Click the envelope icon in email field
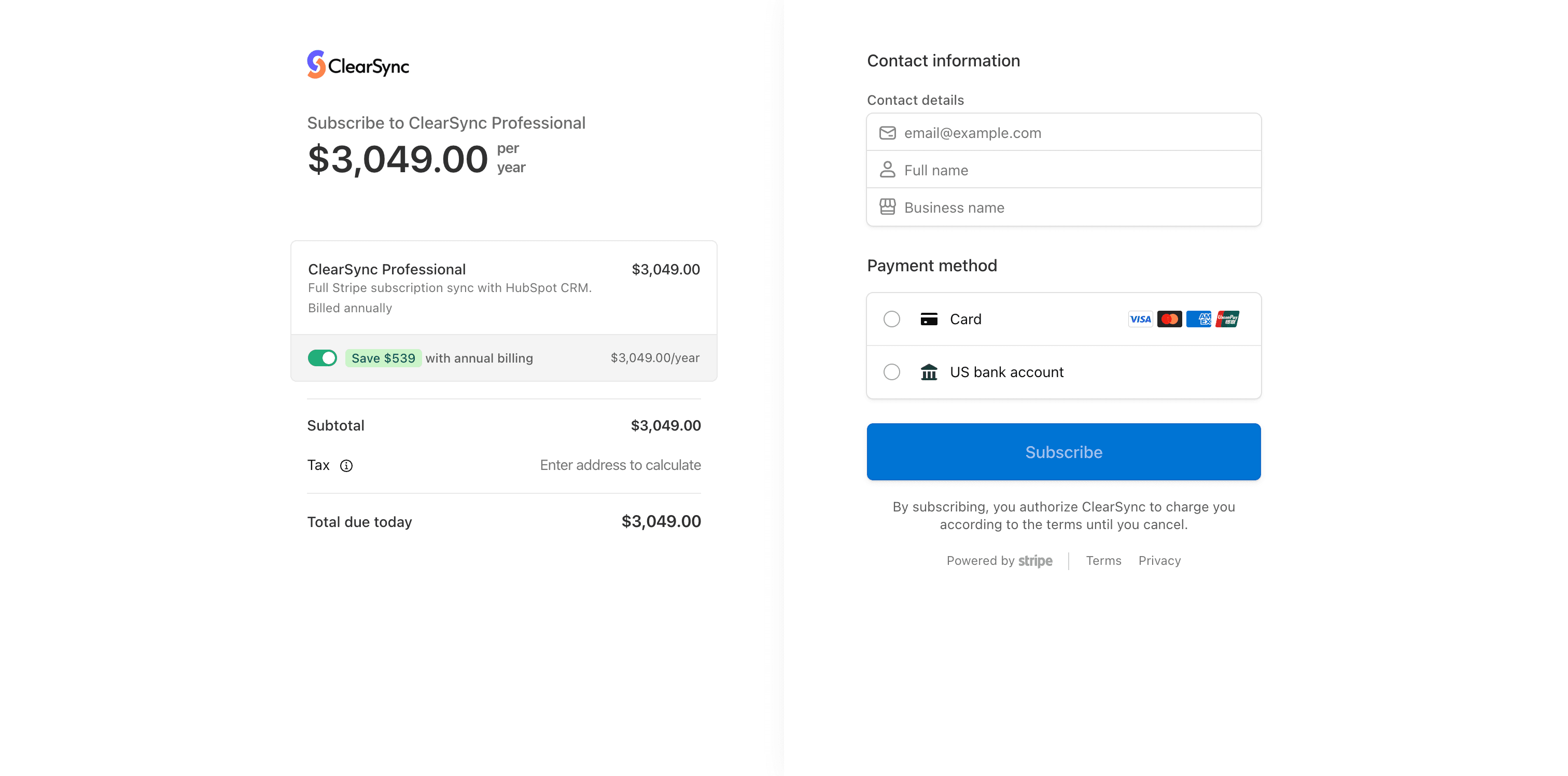 point(888,133)
